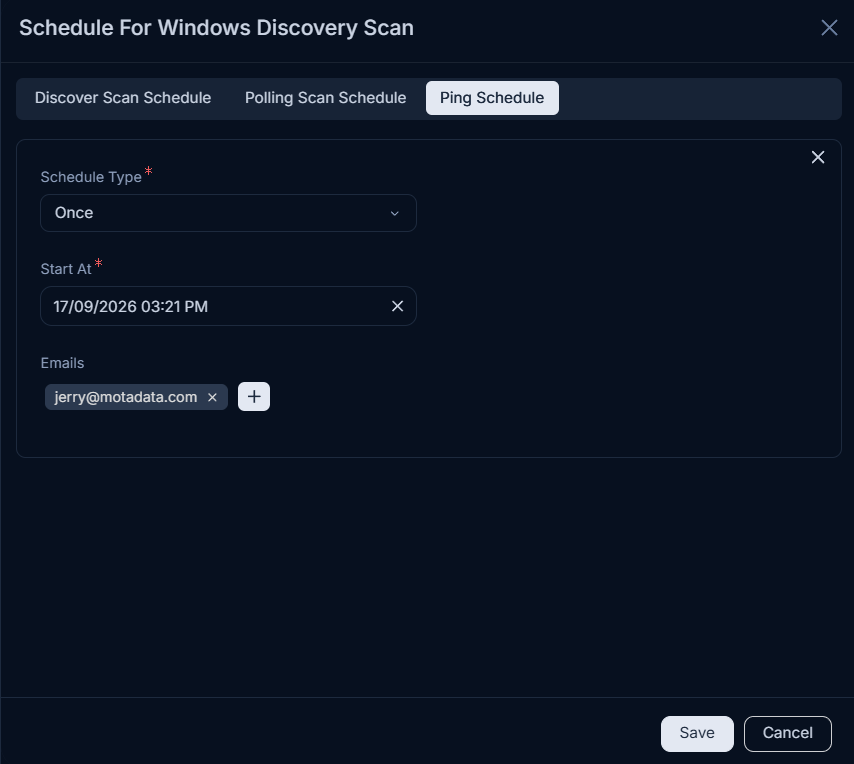Clear the Start At date value

coord(398,306)
